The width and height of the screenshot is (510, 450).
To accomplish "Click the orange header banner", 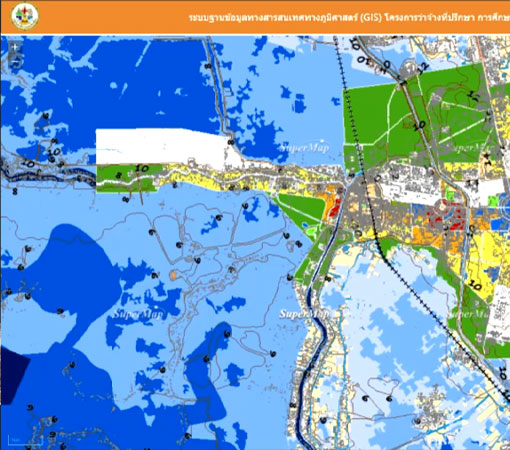I will pyautogui.click(x=255, y=17).
